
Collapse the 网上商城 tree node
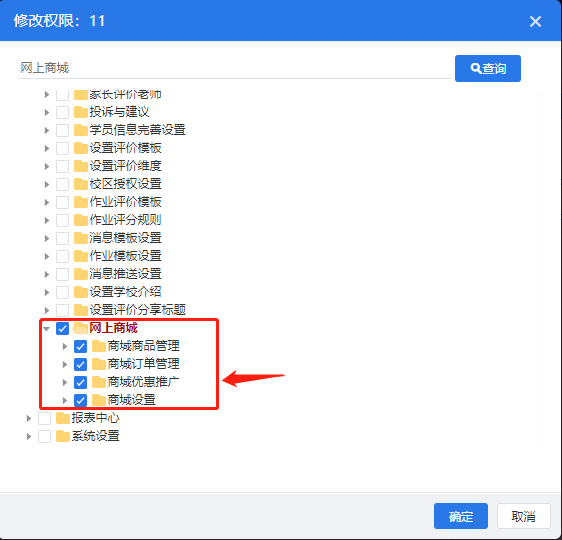tap(47, 328)
